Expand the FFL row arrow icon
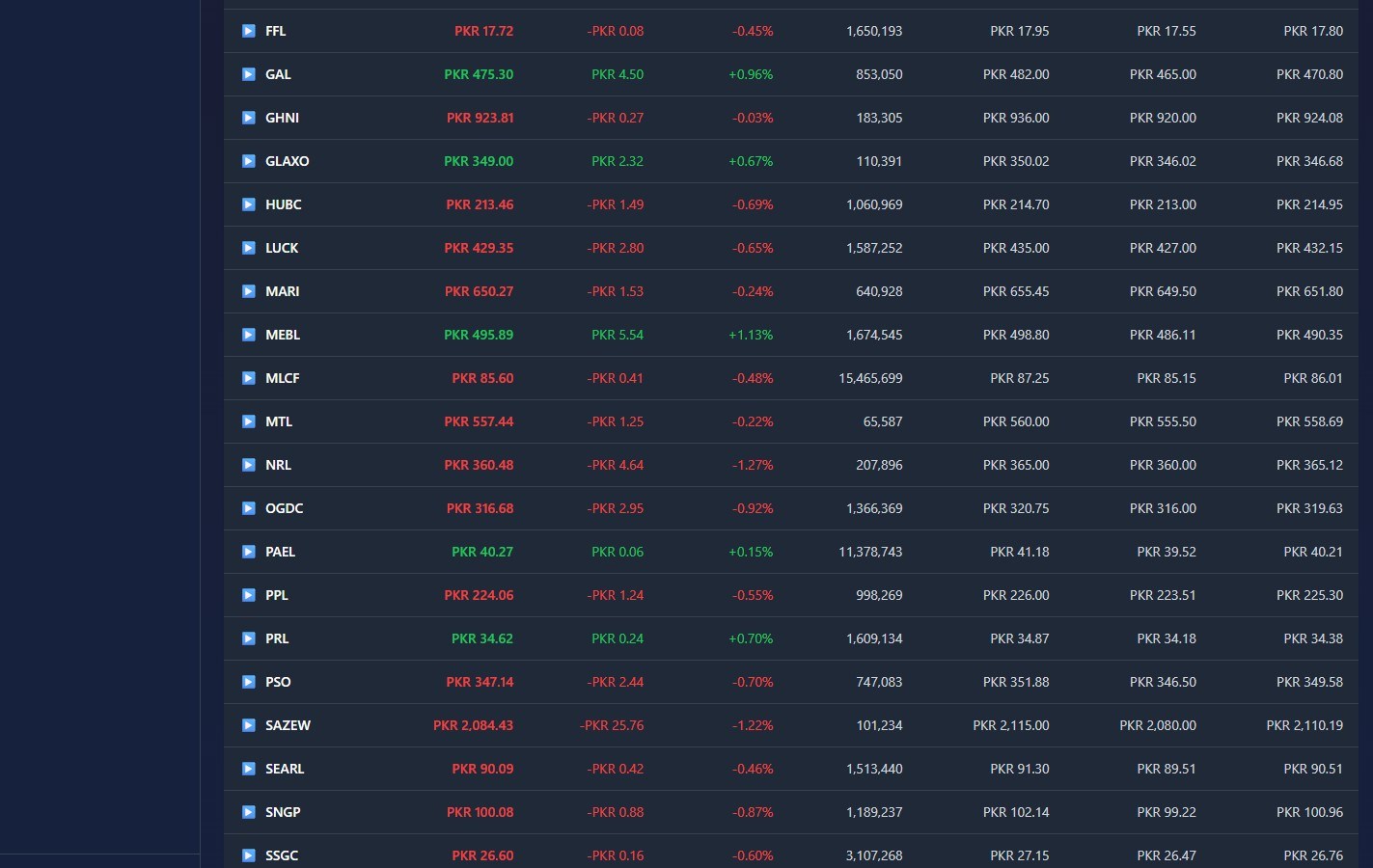The image size is (1373, 868). [248, 31]
